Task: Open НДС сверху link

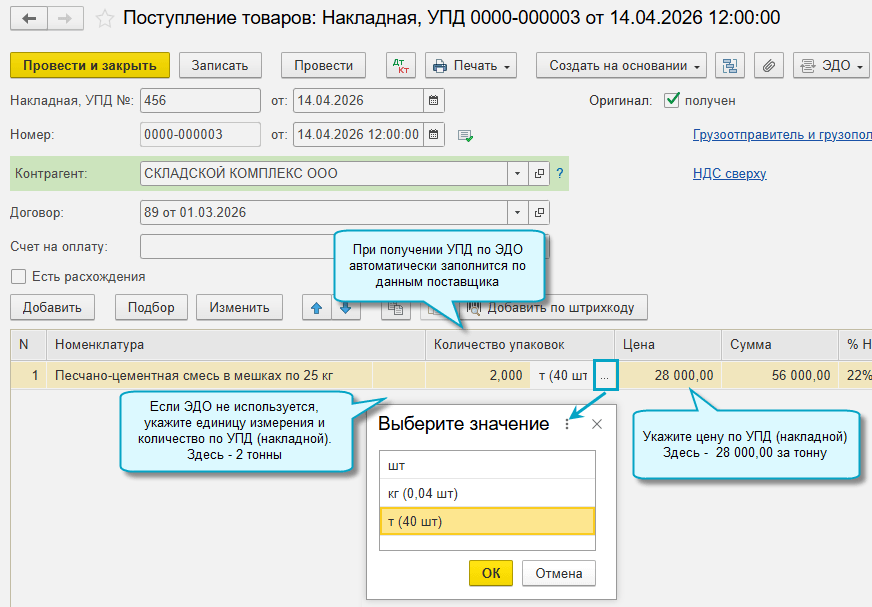Action: click(x=730, y=174)
